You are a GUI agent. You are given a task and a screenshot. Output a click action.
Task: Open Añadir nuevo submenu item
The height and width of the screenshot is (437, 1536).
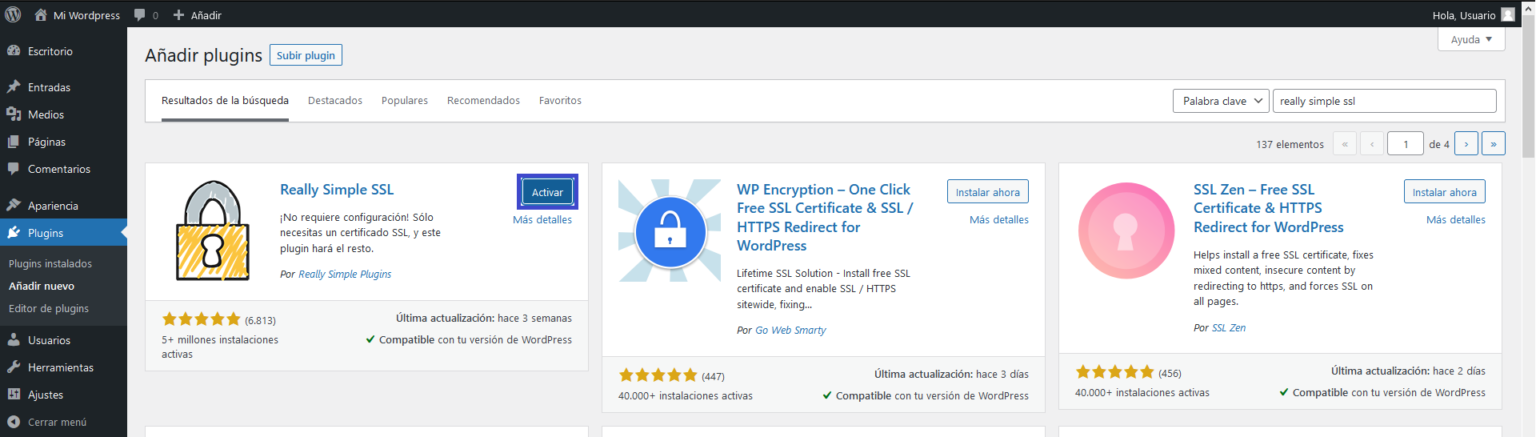pyautogui.click(x=41, y=286)
